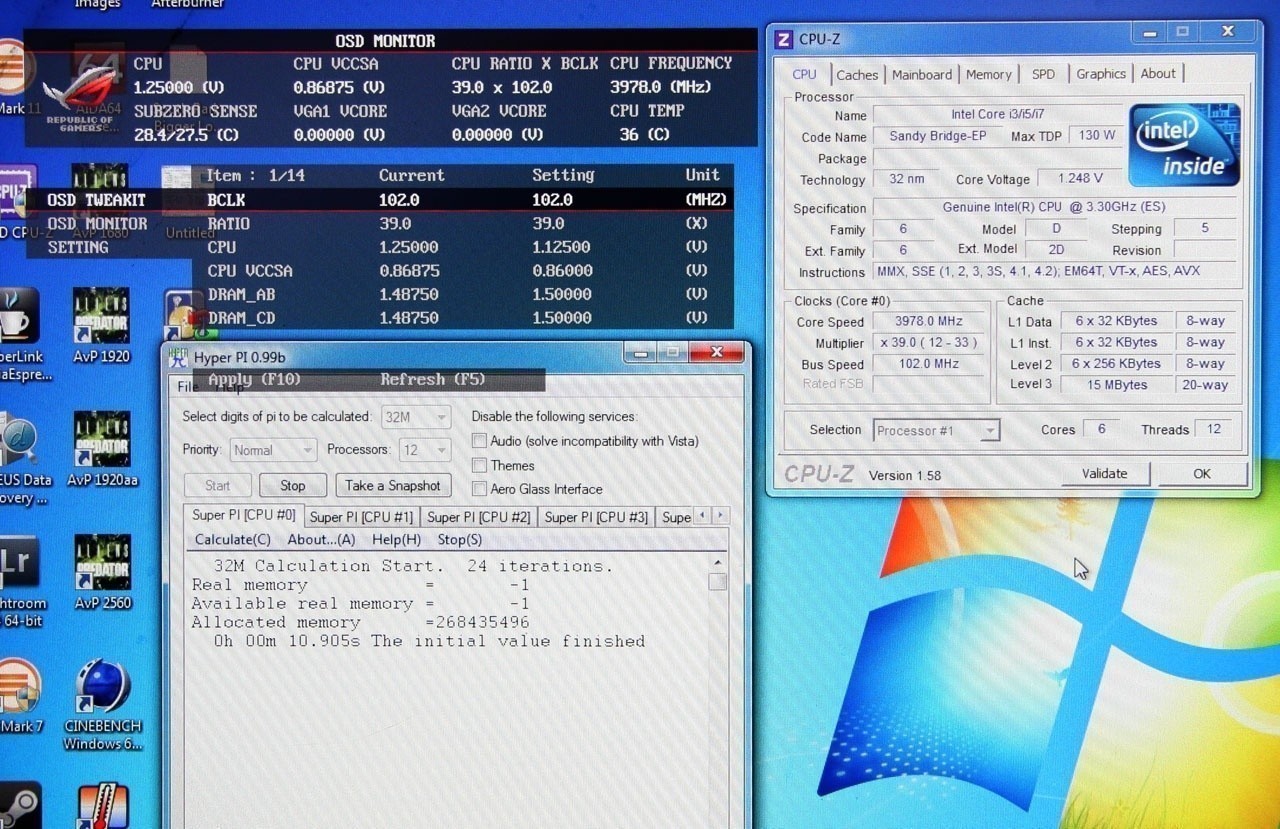The width and height of the screenshot is (1280, 829).
Task: Open the AIDA64 desktop shortcut
Action: [100, 78]
